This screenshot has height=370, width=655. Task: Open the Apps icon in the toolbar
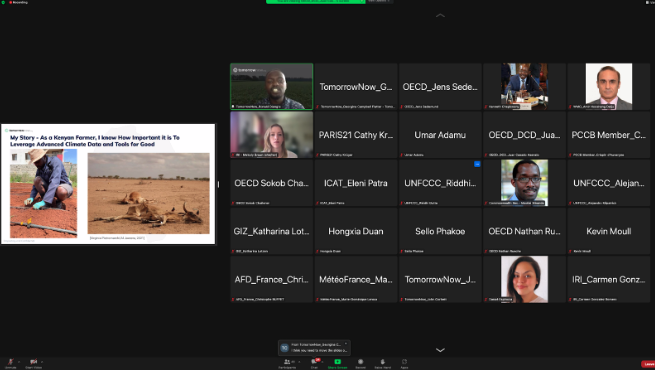coord(404,363)
